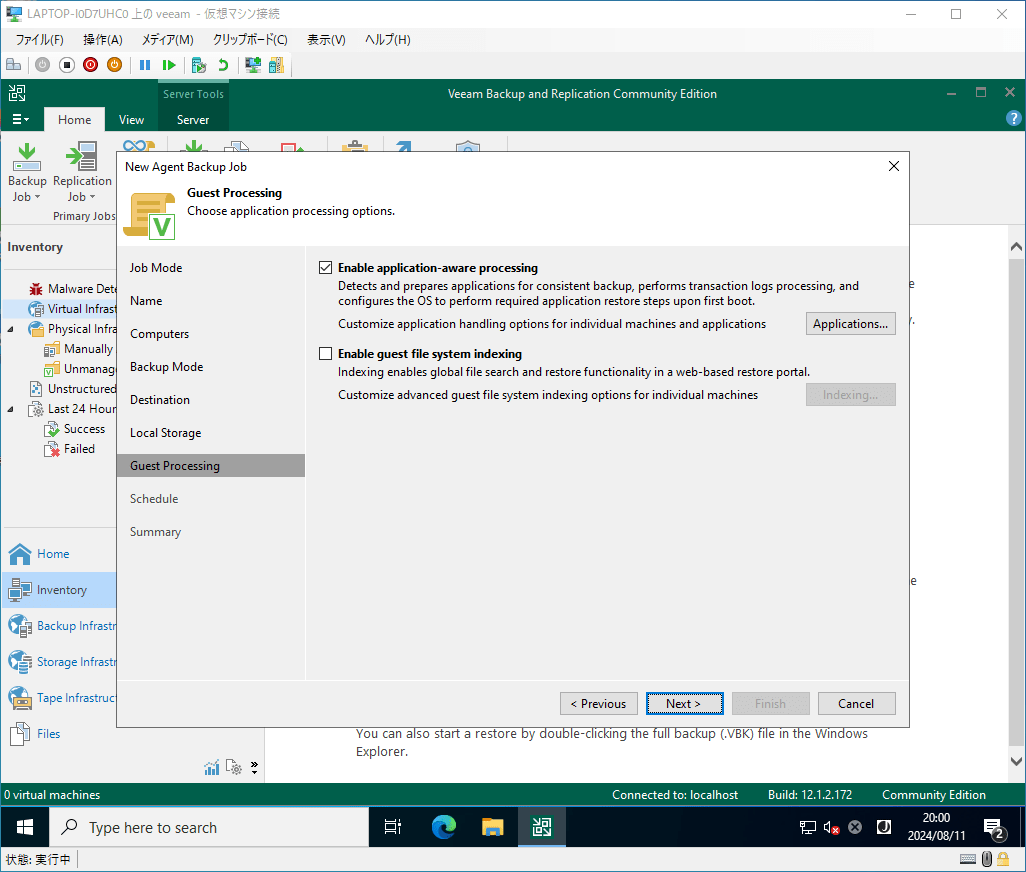Expand navigation pane overflow chevron
This screenshot has width=1026, height=872.
[254, 767]
